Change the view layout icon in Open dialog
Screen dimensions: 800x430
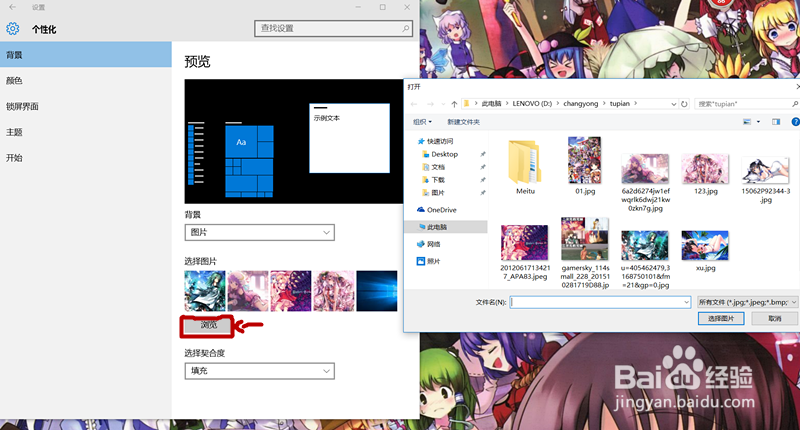(x=747, y=122)
